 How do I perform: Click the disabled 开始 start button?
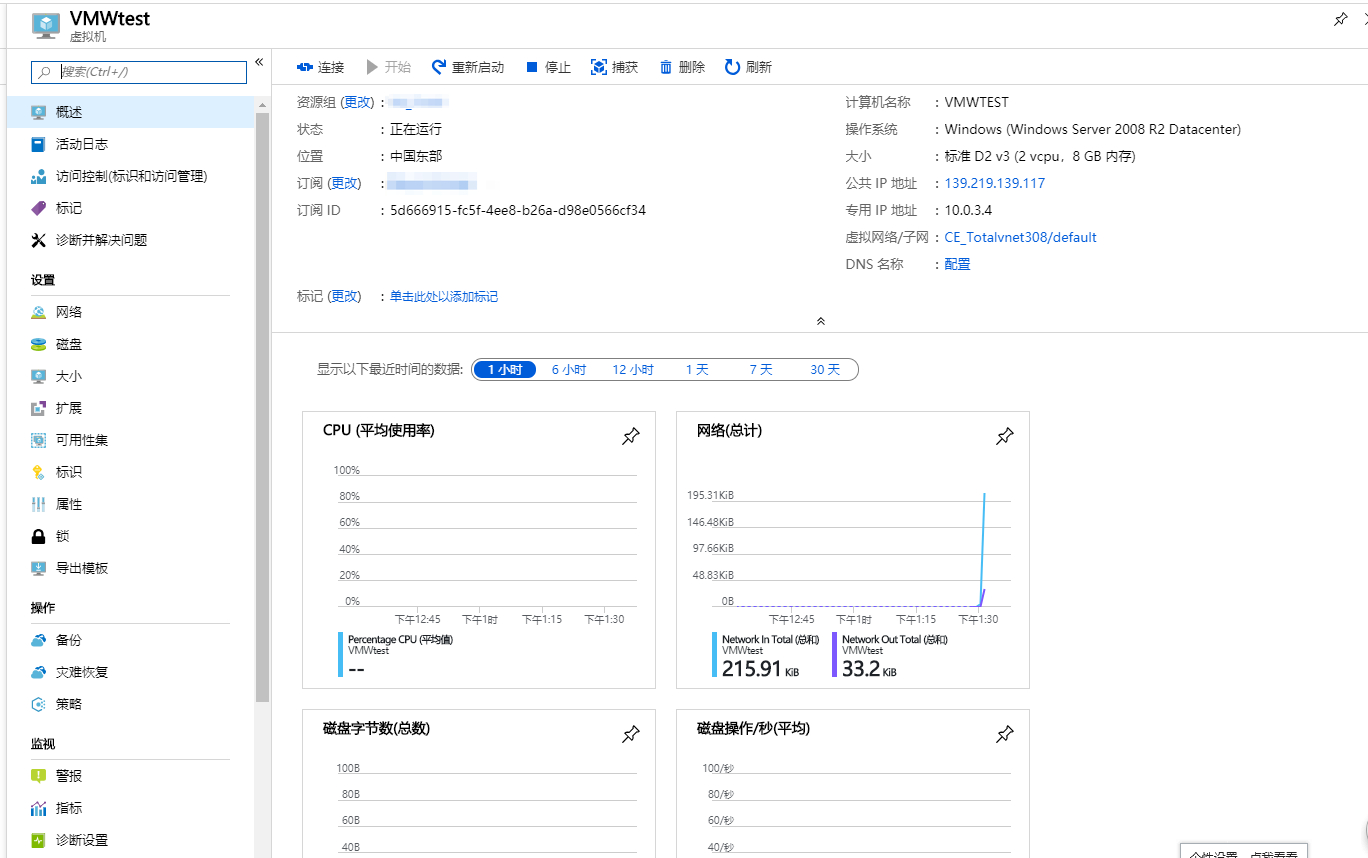coord(389,67)
